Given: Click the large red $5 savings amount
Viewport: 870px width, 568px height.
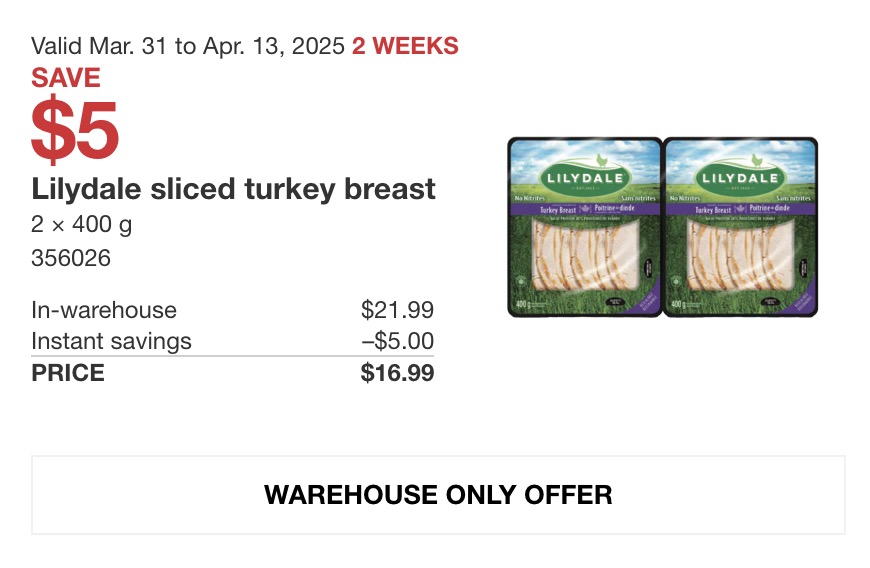Looking at the screenshot, I should [74, 130].
